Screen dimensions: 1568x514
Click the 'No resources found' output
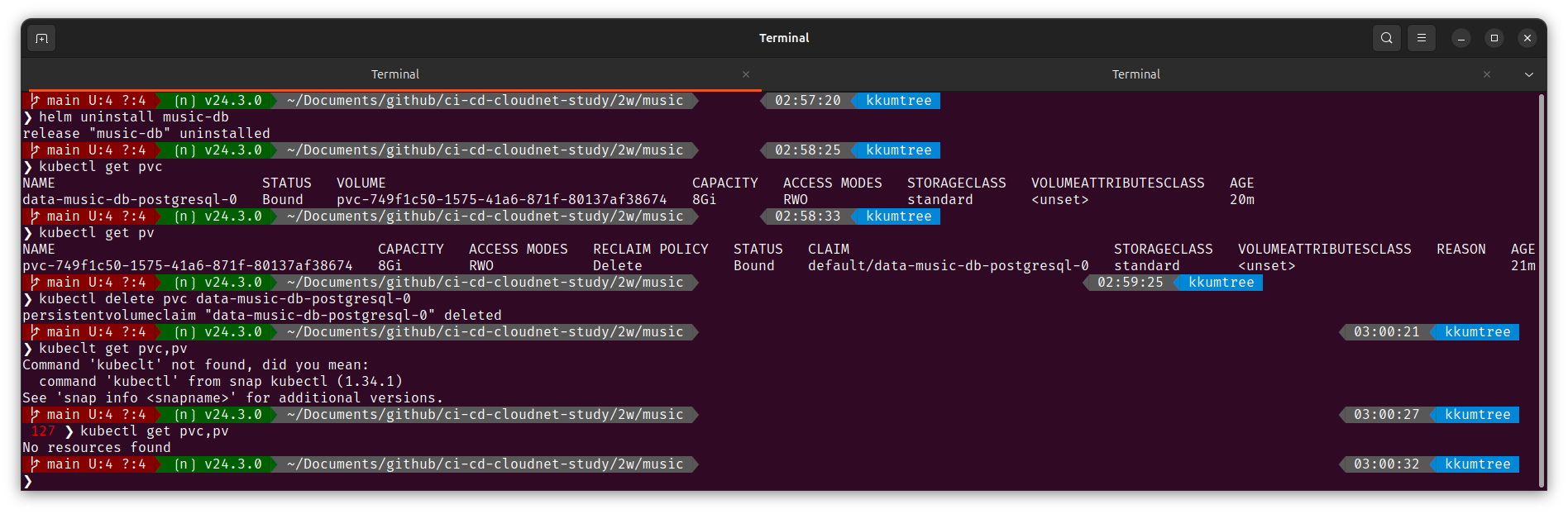coord(97,448)
